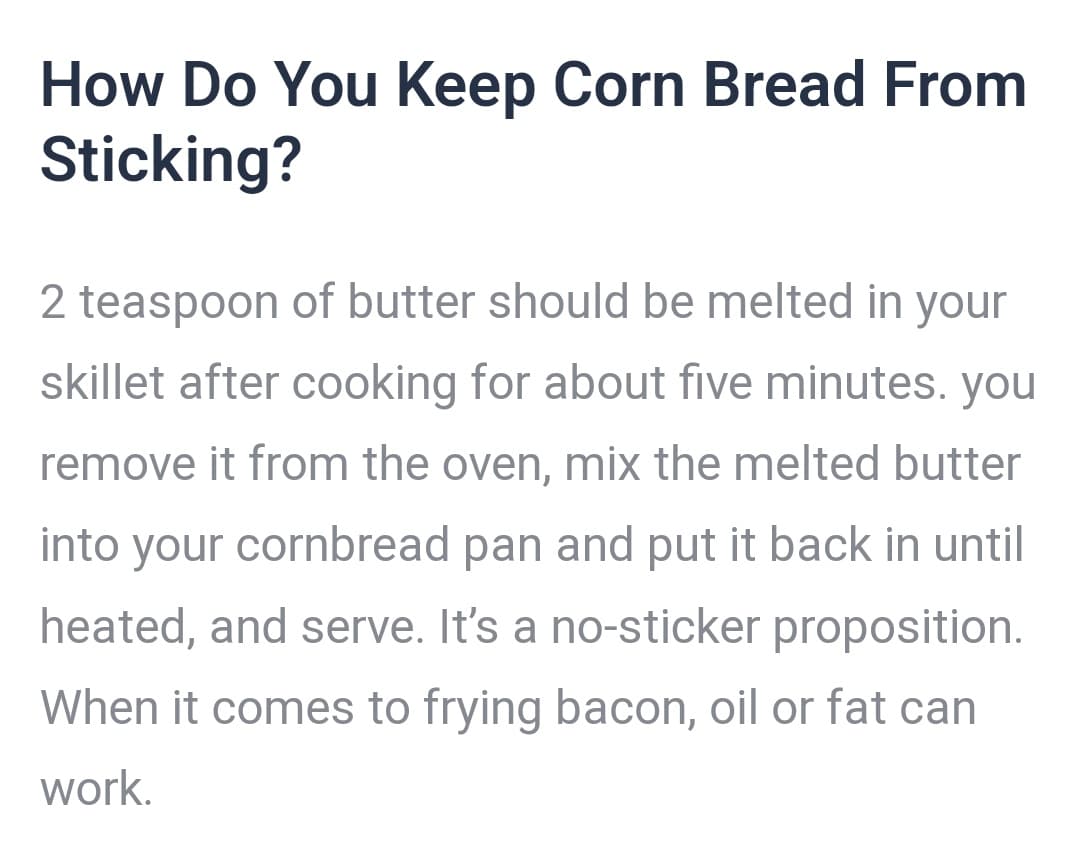Select the word "skillet" in the text
The width and height of the screenshot is (1080, 856).
[102, 383]
